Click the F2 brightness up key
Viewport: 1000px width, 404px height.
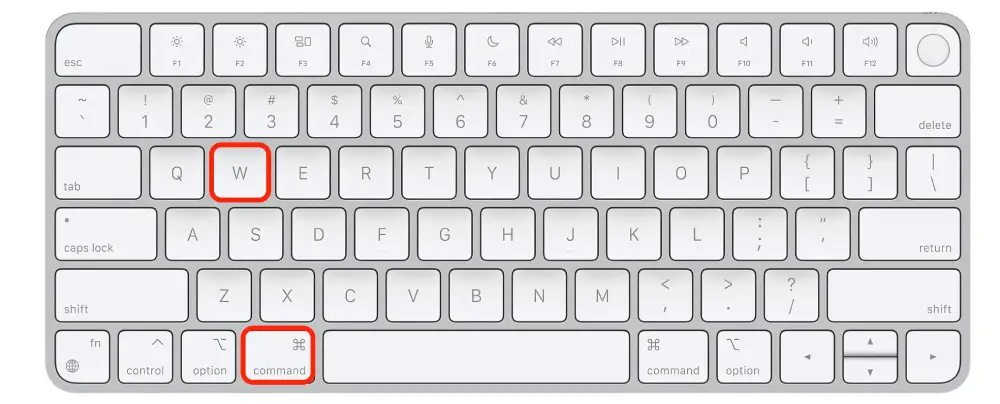[240, 50]
